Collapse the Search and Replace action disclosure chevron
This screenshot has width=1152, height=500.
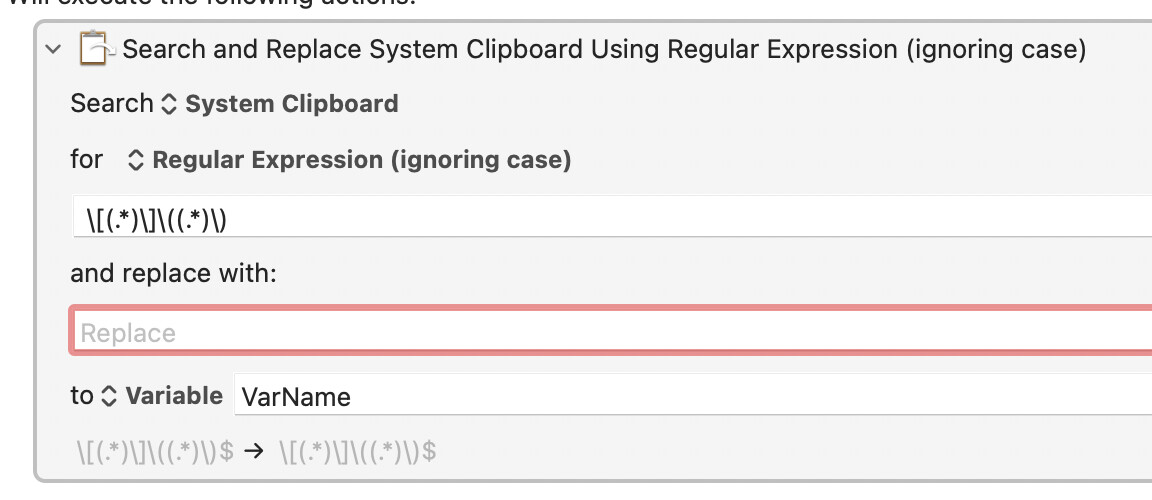coord(53,50)
